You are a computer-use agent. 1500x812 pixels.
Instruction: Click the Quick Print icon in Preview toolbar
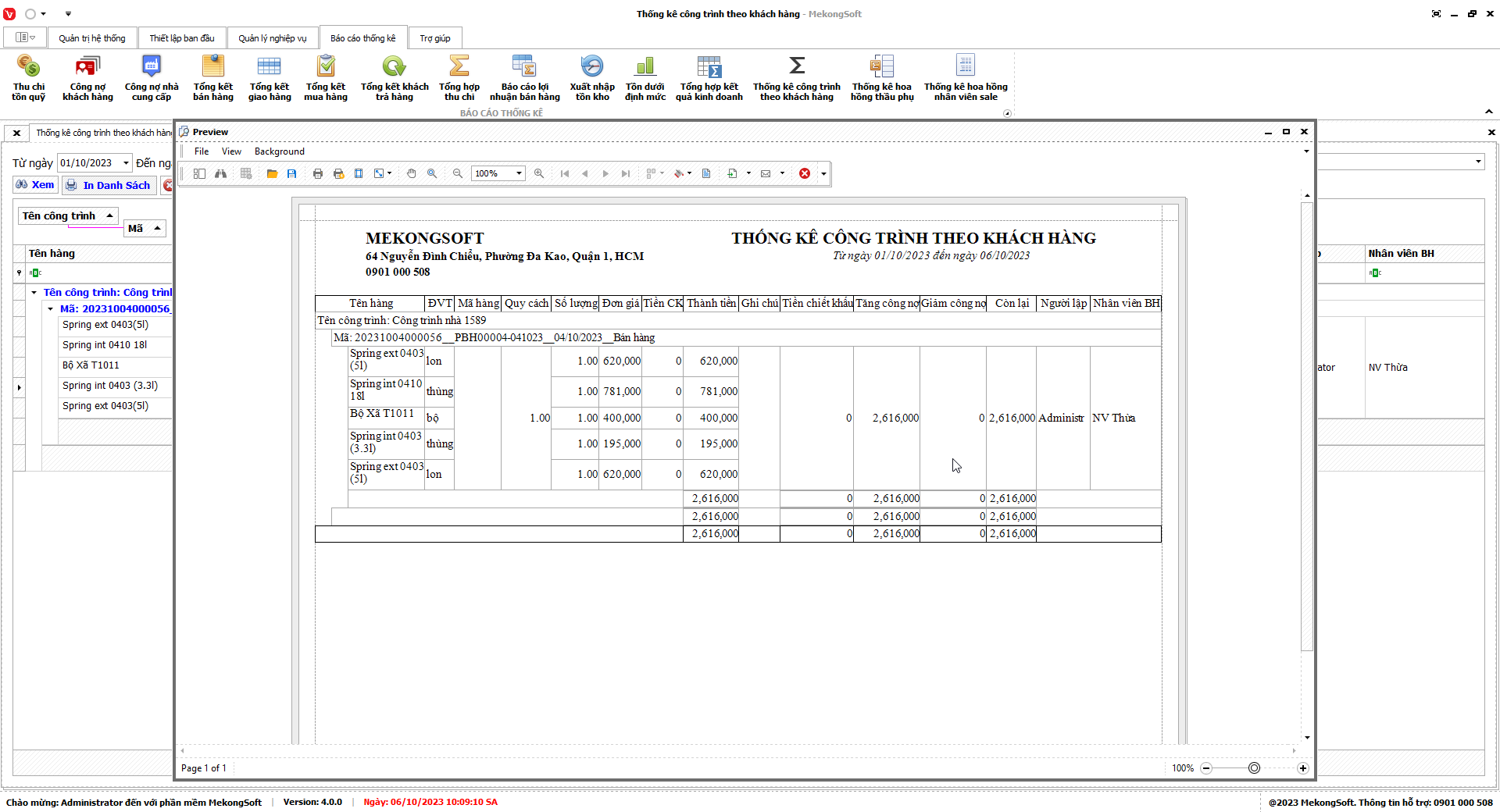(x=338, y=173)
